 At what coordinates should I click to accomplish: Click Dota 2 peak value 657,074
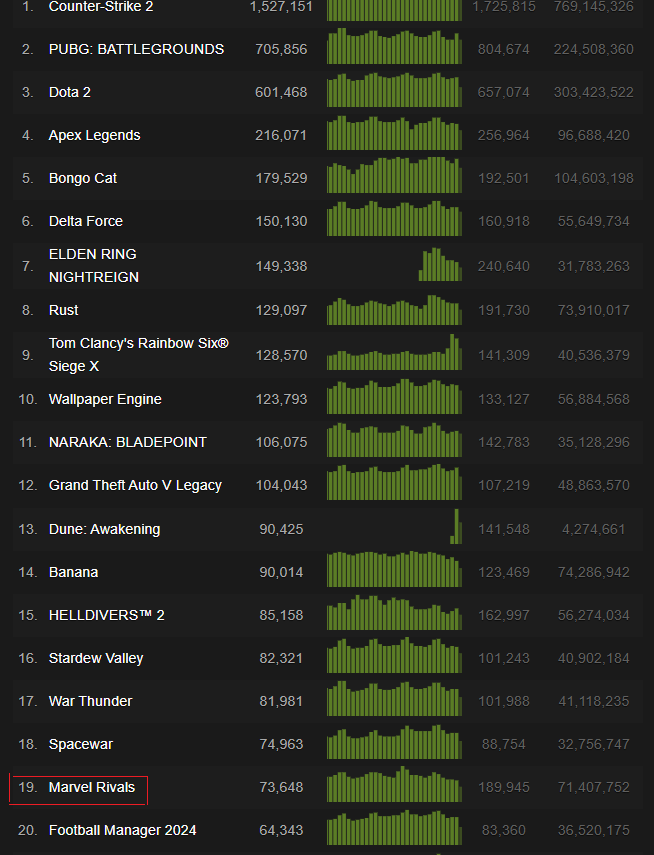(x=503, y=92)
